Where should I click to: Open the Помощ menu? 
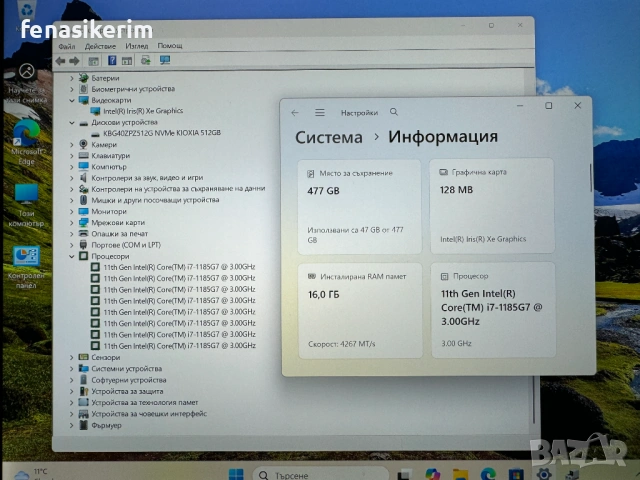[x=170, y=45]
